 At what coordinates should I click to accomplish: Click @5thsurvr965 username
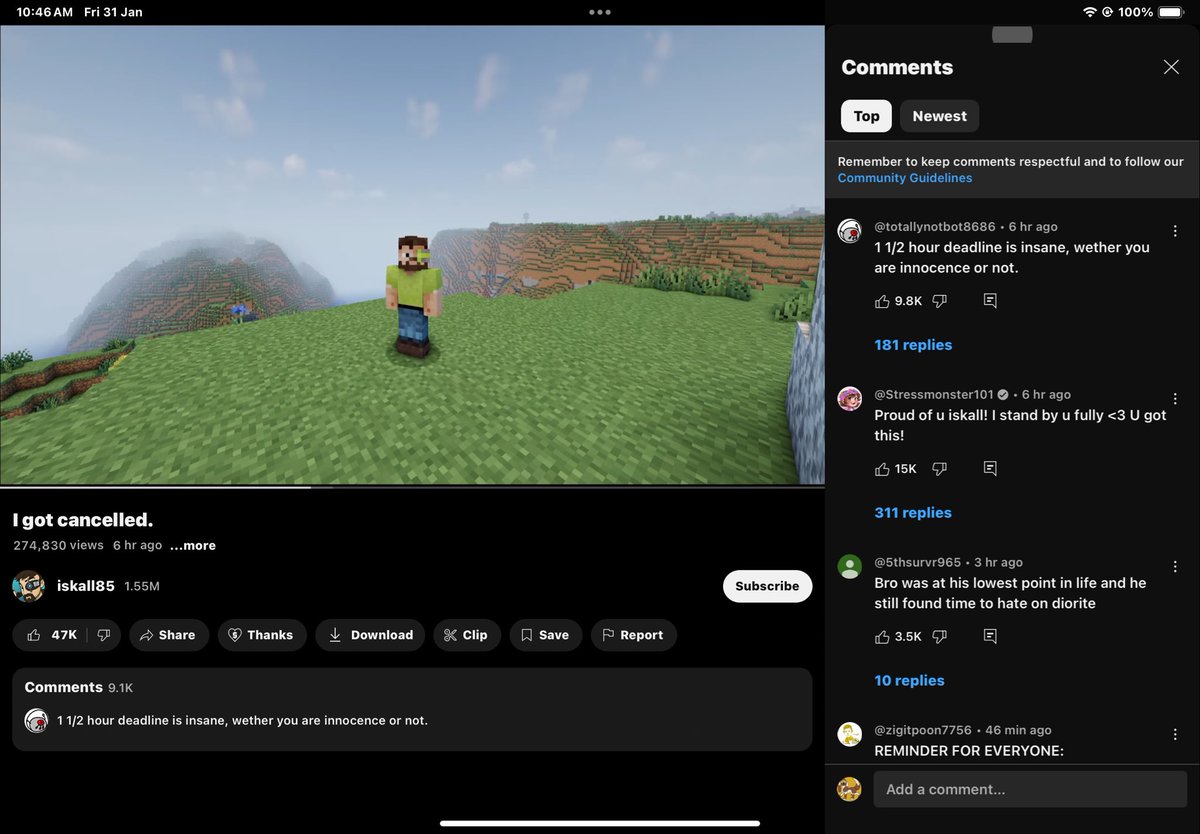click(917, 563)
